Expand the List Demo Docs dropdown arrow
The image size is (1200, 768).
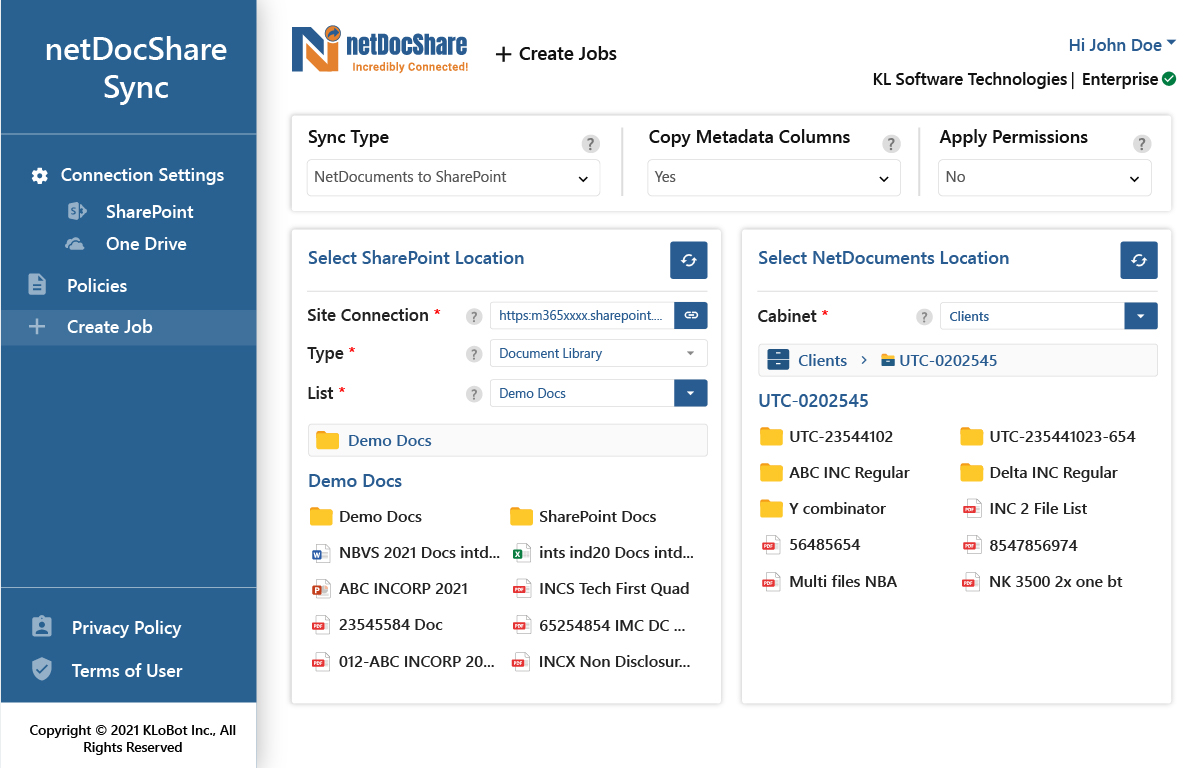point(691,393)
